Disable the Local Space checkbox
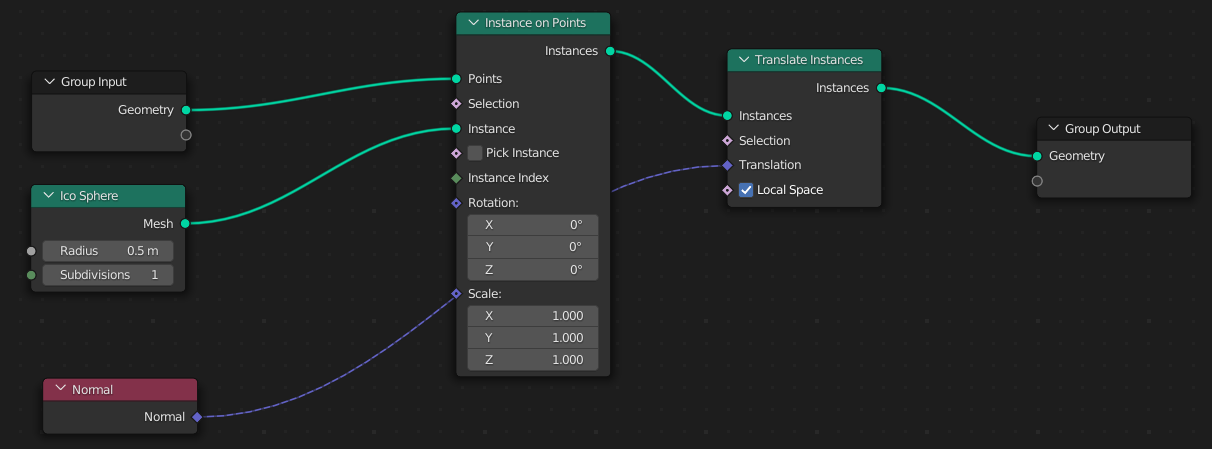This screenshot has width=1212, height=449. click(x=746, y=190)
